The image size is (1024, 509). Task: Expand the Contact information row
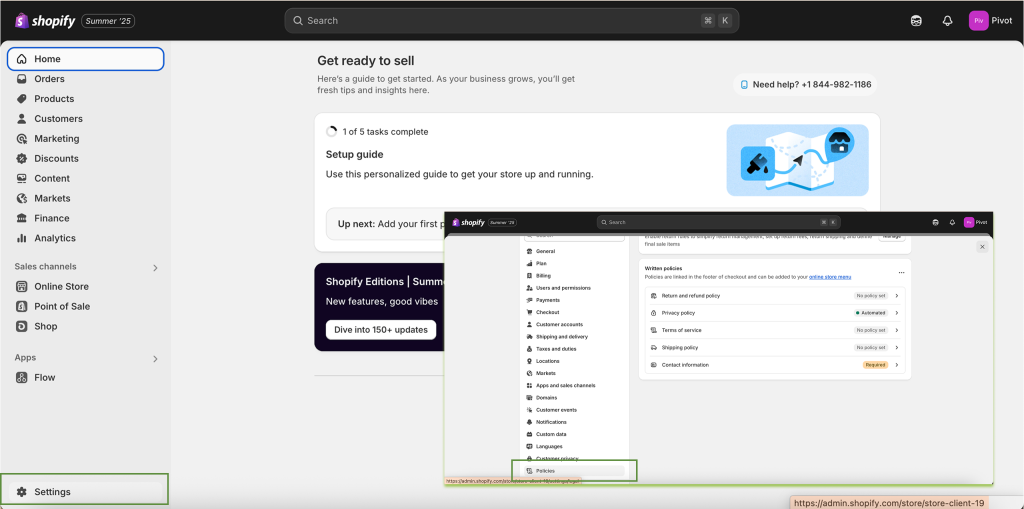click(775, 365)
